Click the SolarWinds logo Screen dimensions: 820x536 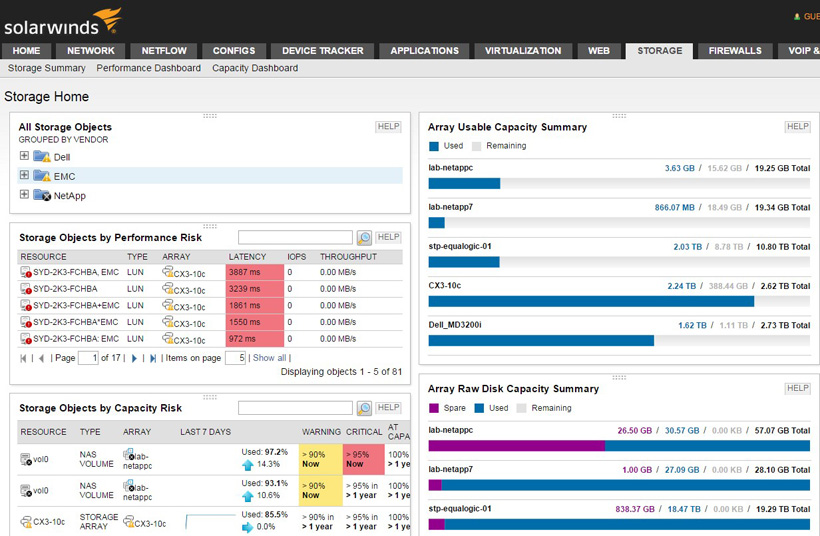coord(62,20)
